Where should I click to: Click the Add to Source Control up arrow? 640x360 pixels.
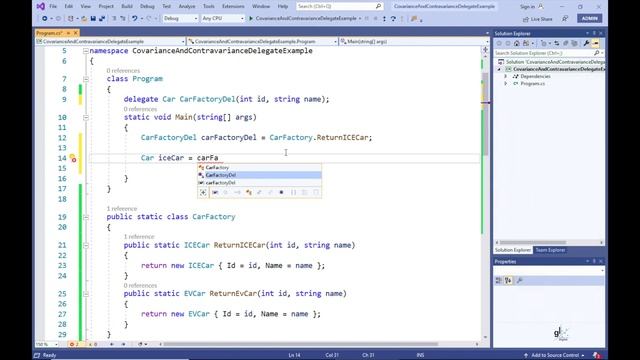[526, 355]
